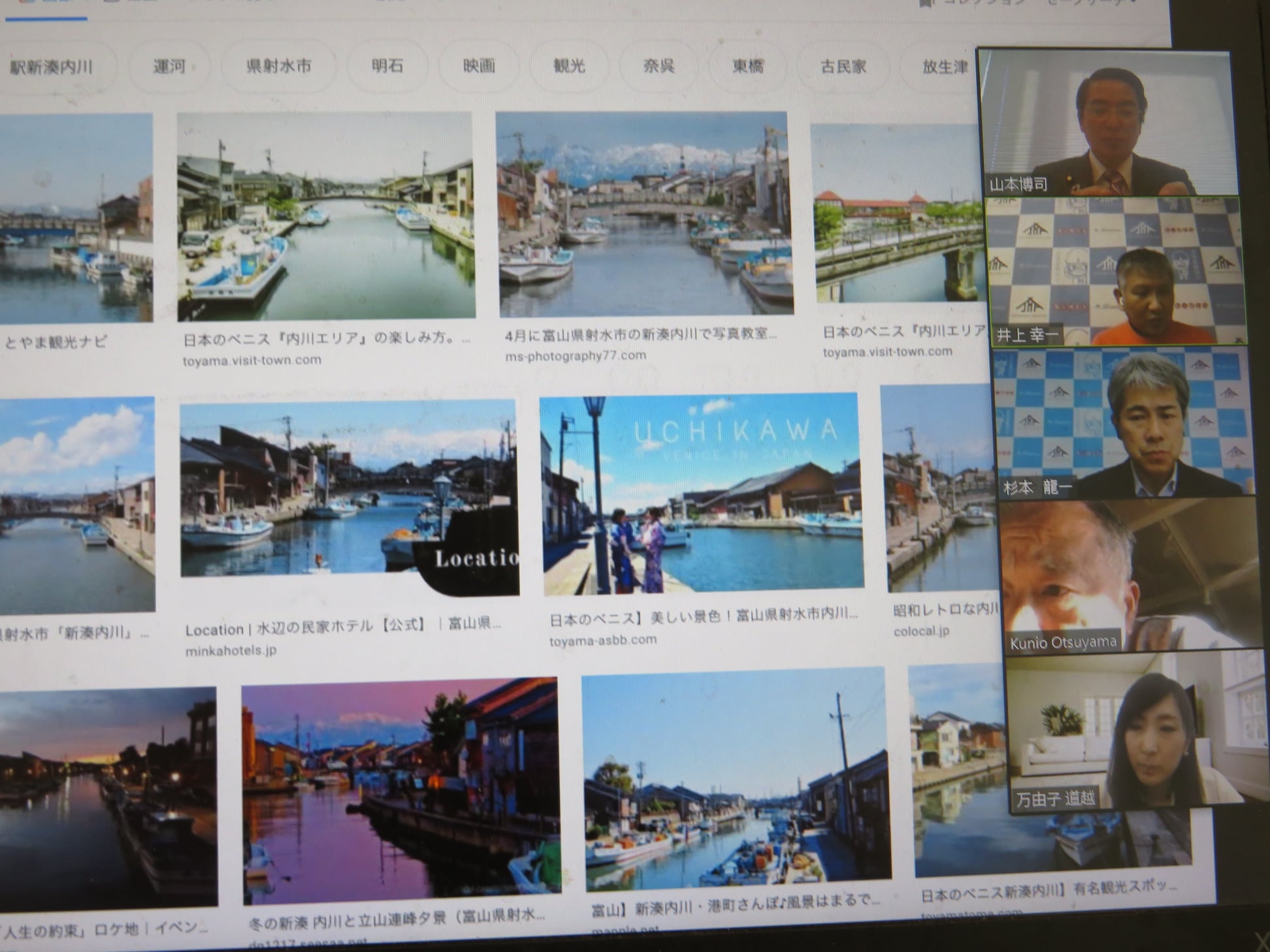This screenshot has height=952, width=1270.
Task: Click the 駅新湊内川 chip
Action: [52, 67]
